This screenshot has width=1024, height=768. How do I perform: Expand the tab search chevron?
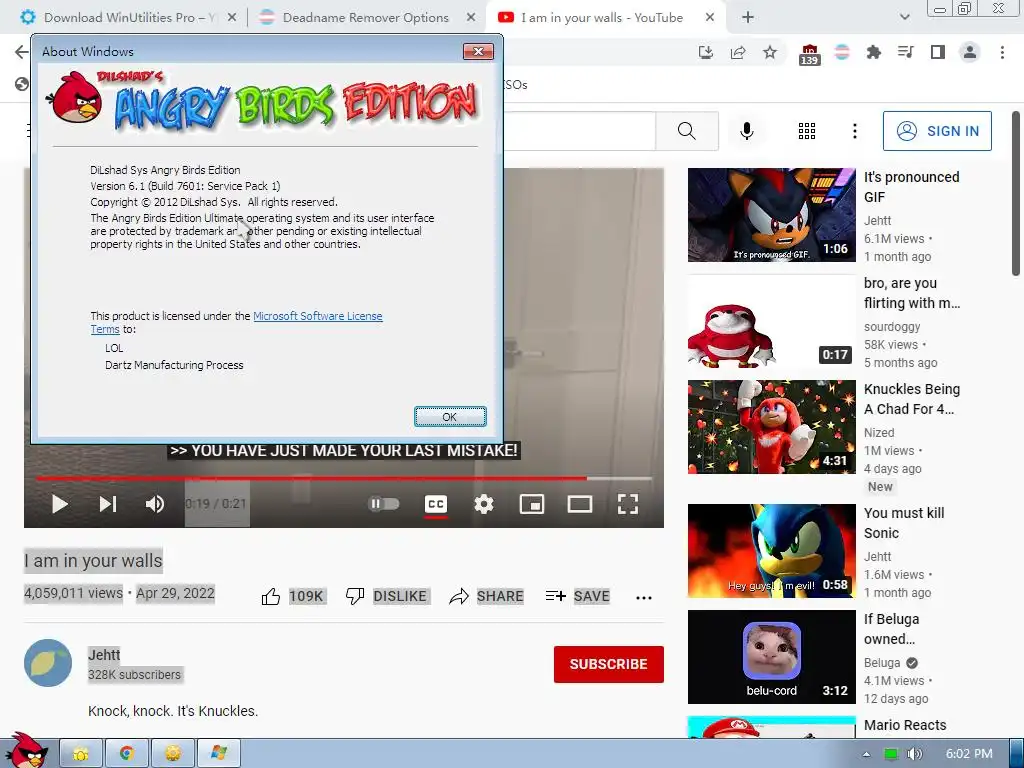click(904, 18)
